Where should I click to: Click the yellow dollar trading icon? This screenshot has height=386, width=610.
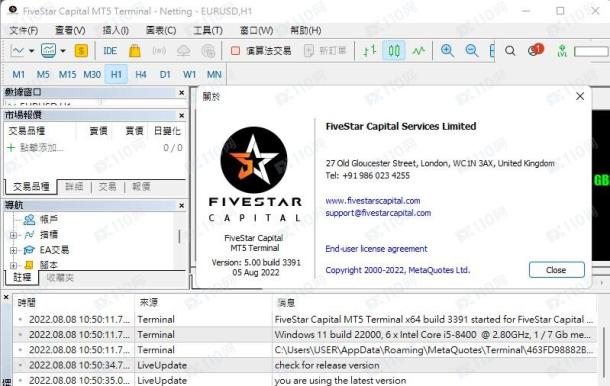[x=81, y=51]
